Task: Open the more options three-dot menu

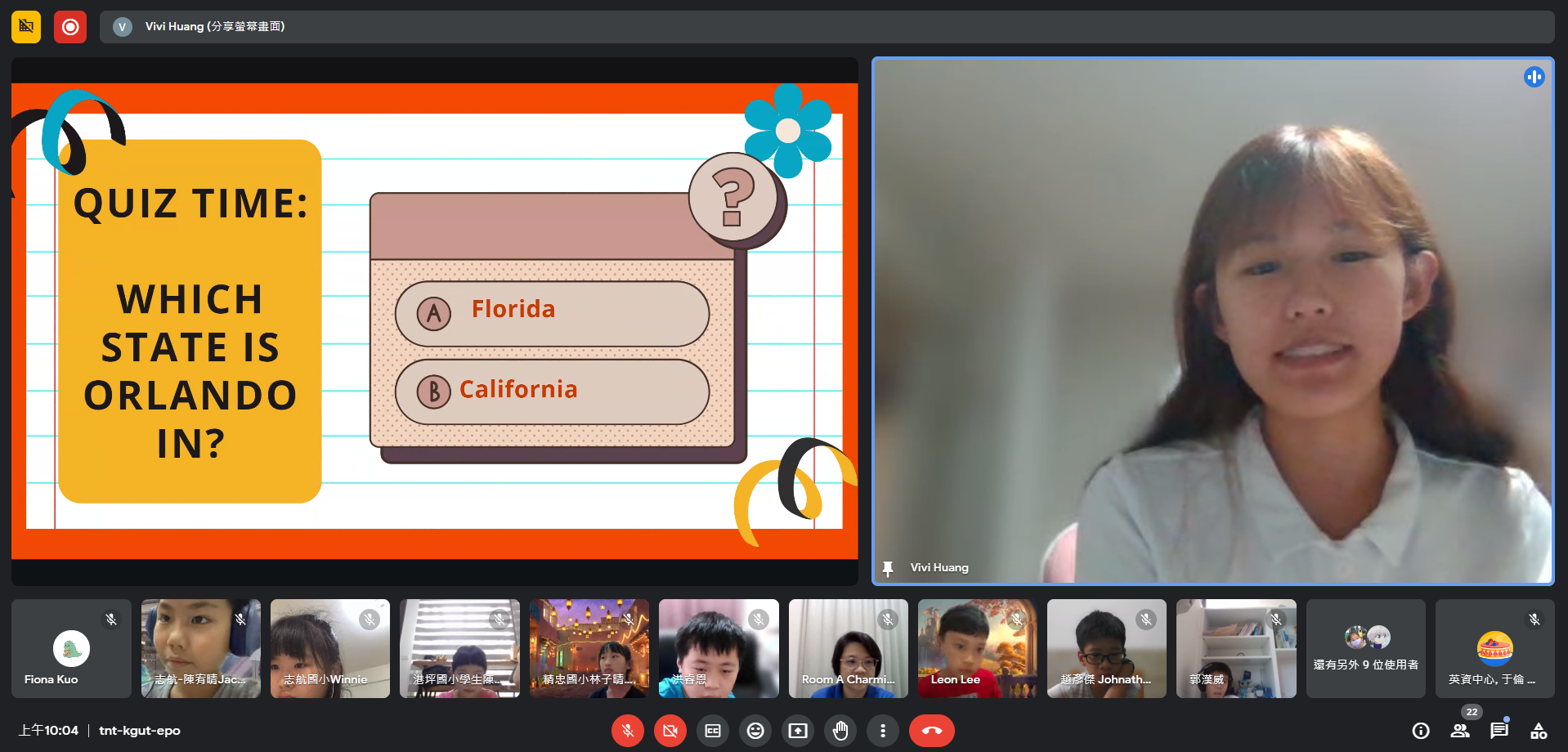Action: pos(883,731)
